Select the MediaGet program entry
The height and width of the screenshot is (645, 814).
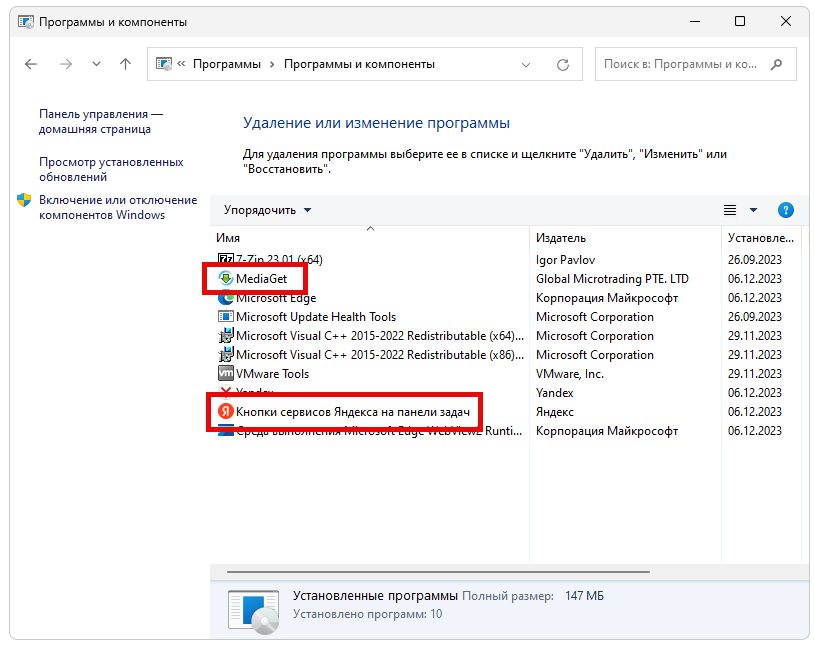pos(261,279)
